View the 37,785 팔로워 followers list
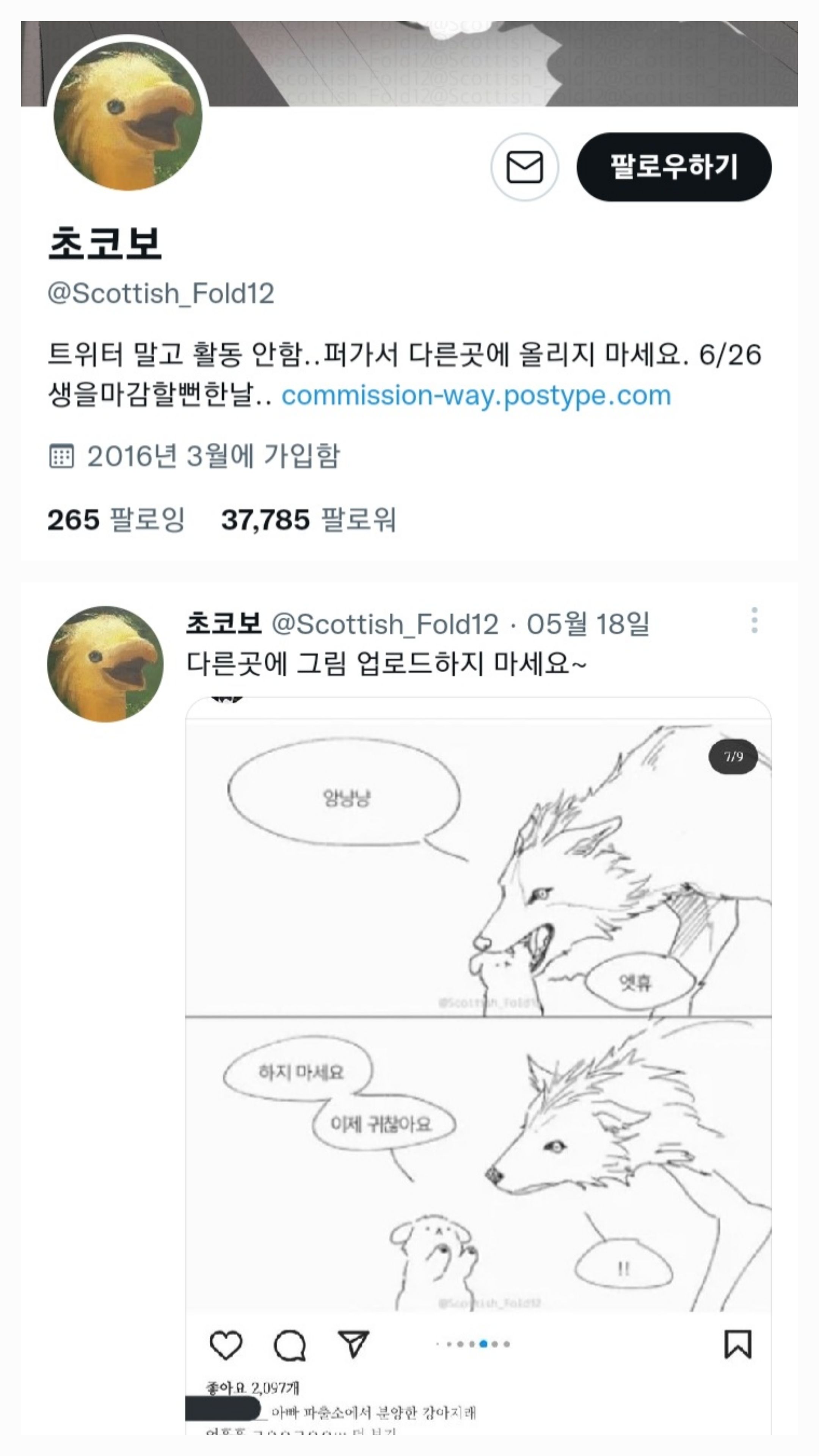Image resolution: width=819 pixels, height=1456 pixels. click(309, 519)
